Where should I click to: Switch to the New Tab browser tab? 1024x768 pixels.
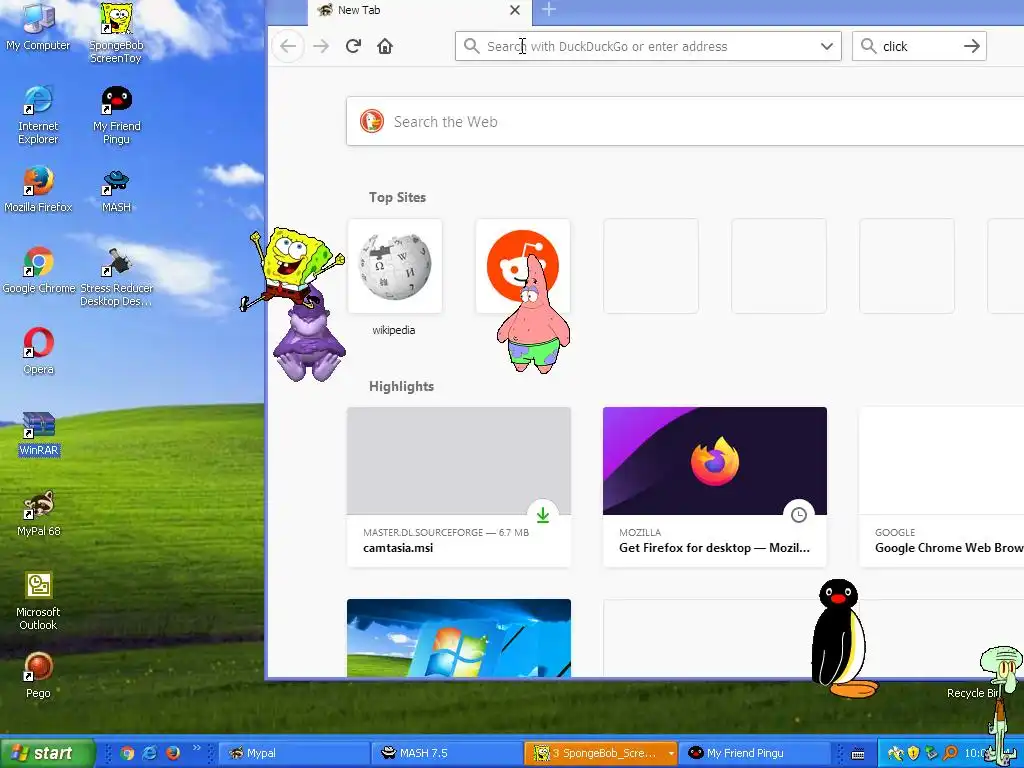419,10
